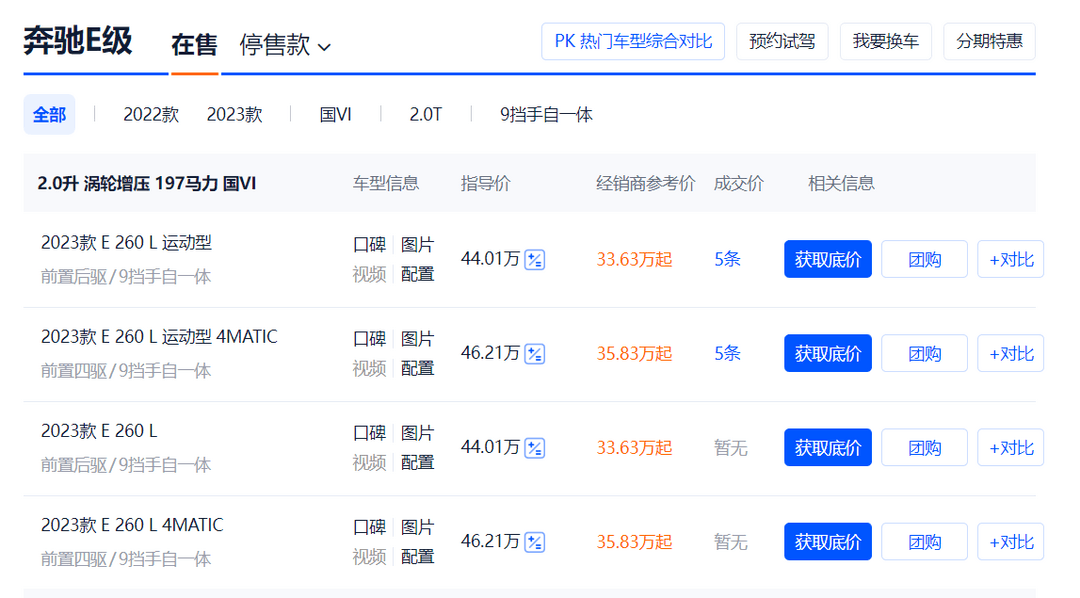View 配置 for E 260 L 运动型
1080x598 pixels.
click(x=417, y=274)
